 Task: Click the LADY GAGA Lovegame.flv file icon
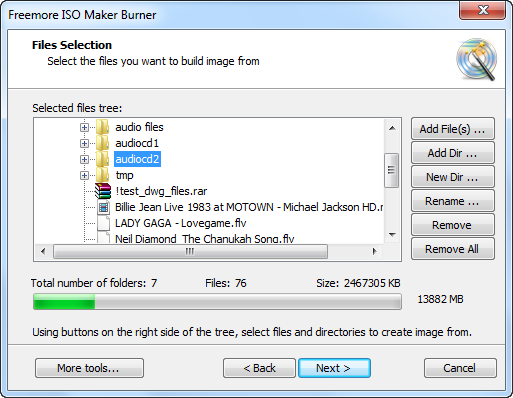[103, 223]
